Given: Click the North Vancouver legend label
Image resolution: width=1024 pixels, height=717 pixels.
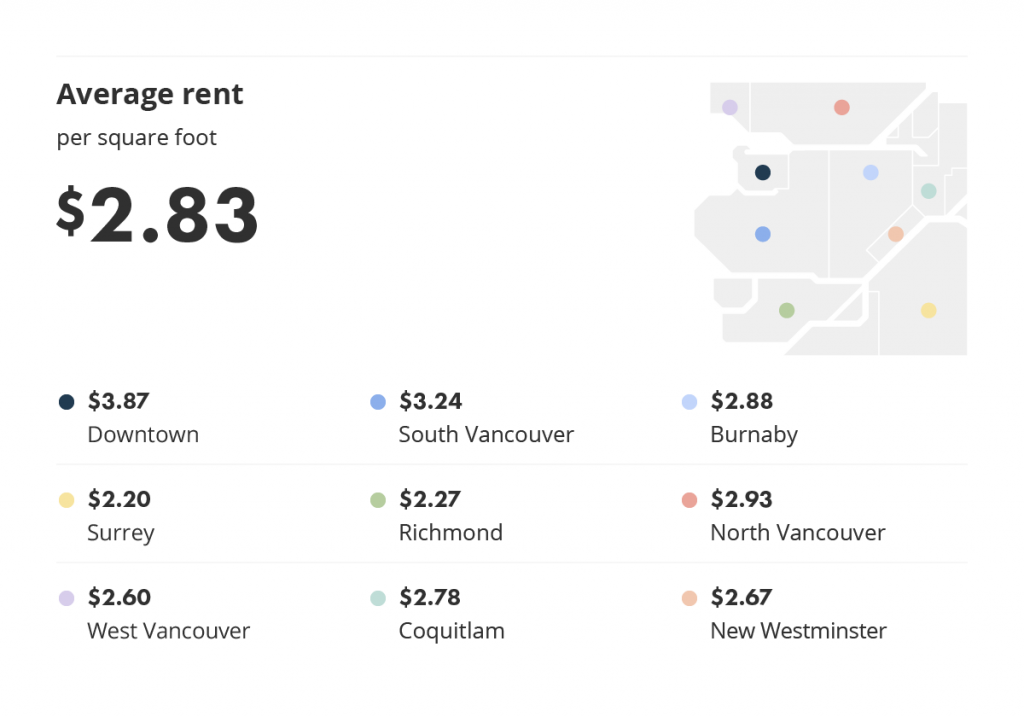Looking at the screenshot, I should coord(797,532).
